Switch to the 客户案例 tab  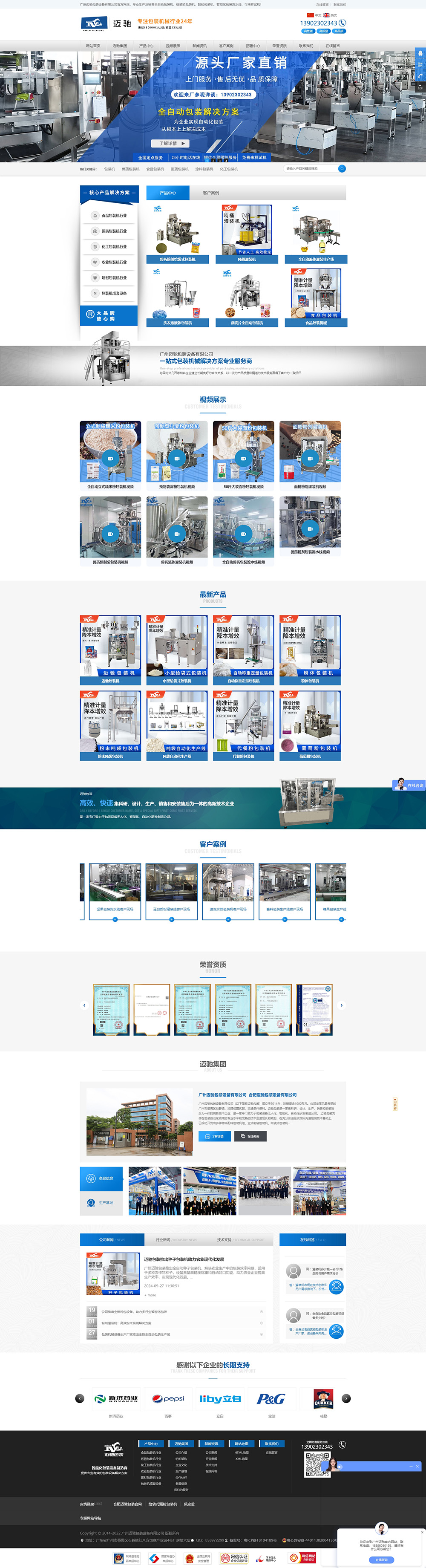(211, 193)
